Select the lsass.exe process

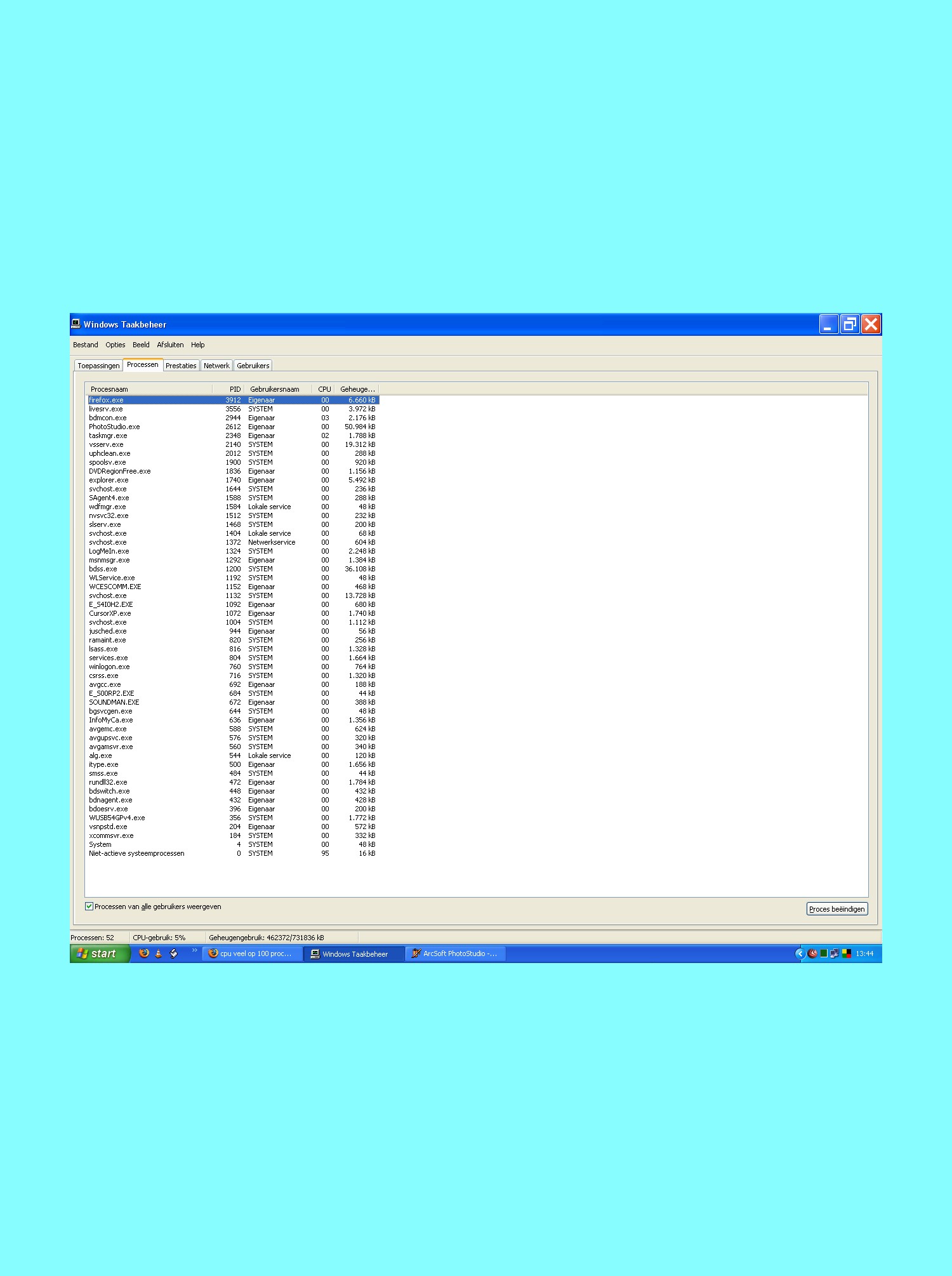[x=233, y=649]
